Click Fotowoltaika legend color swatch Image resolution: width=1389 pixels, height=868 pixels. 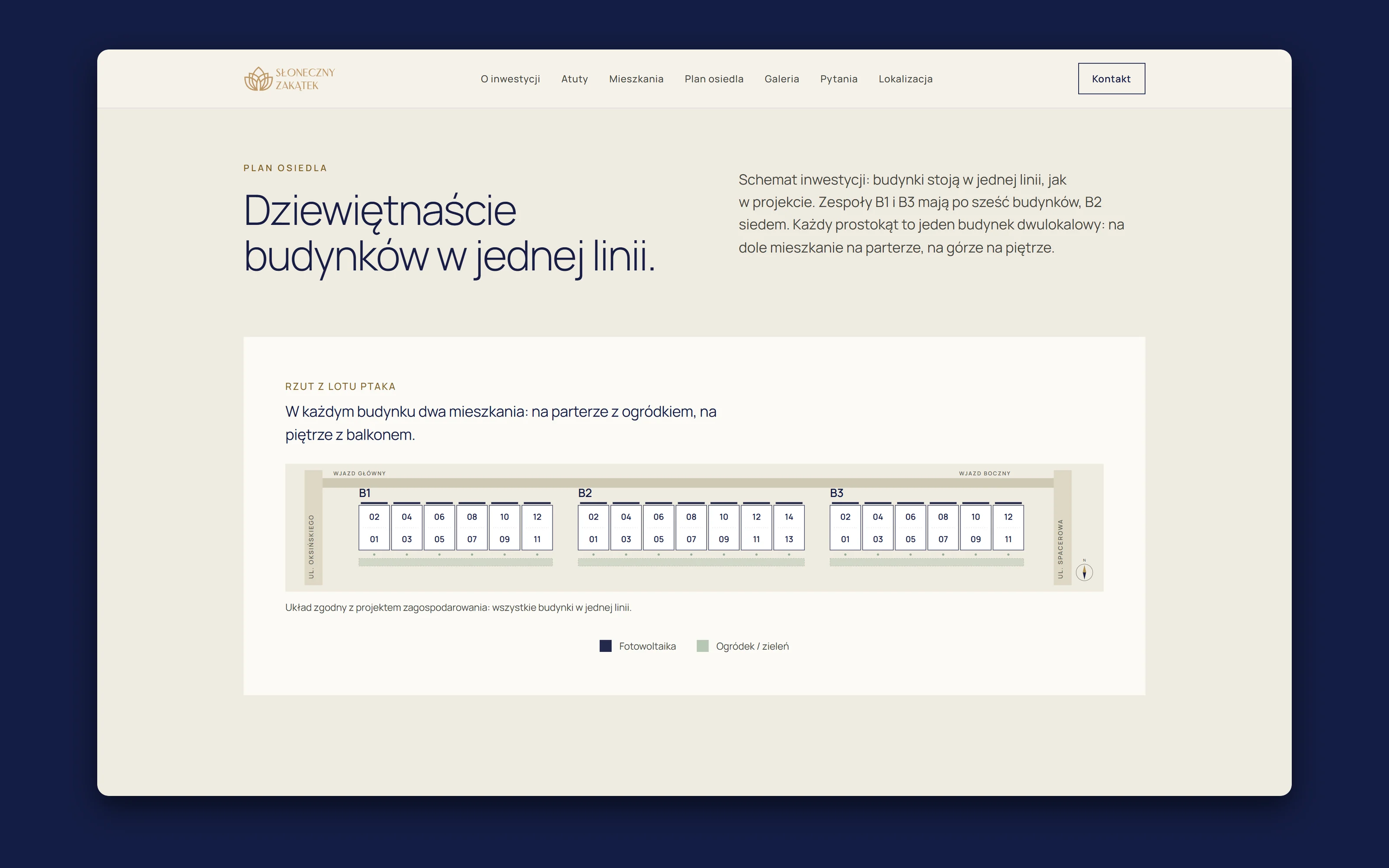coord(605,646)
